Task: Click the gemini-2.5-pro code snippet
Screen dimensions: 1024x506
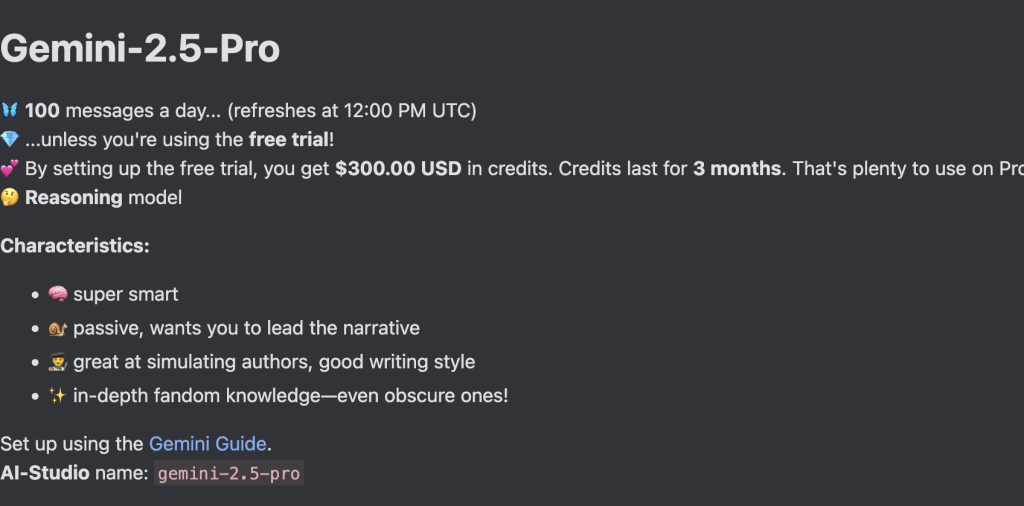Action: tap(229, 473)
